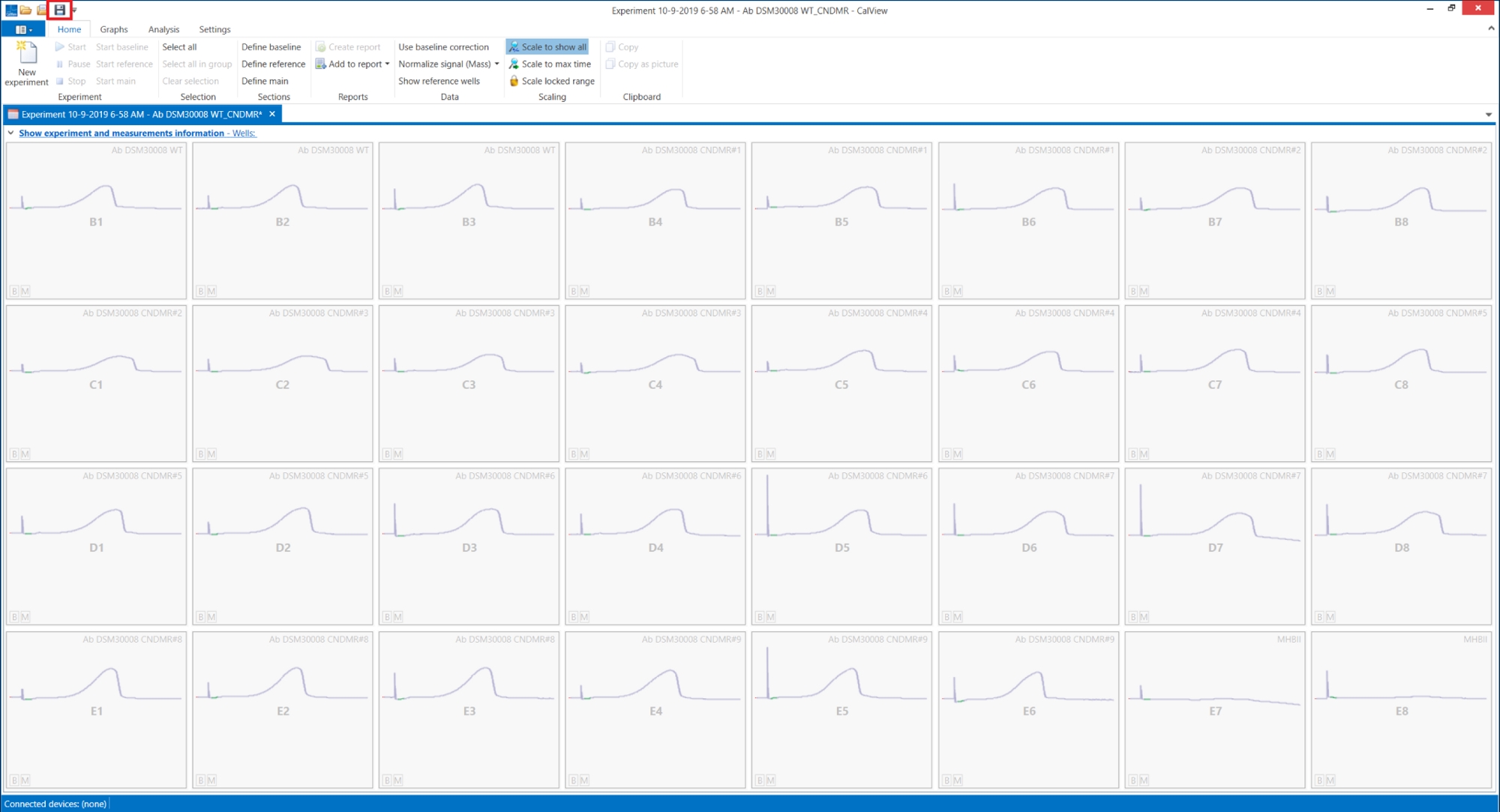Click the Open folder icon in title bar
The width and height of the screenshot is (1500, 812).
[26, 10]
